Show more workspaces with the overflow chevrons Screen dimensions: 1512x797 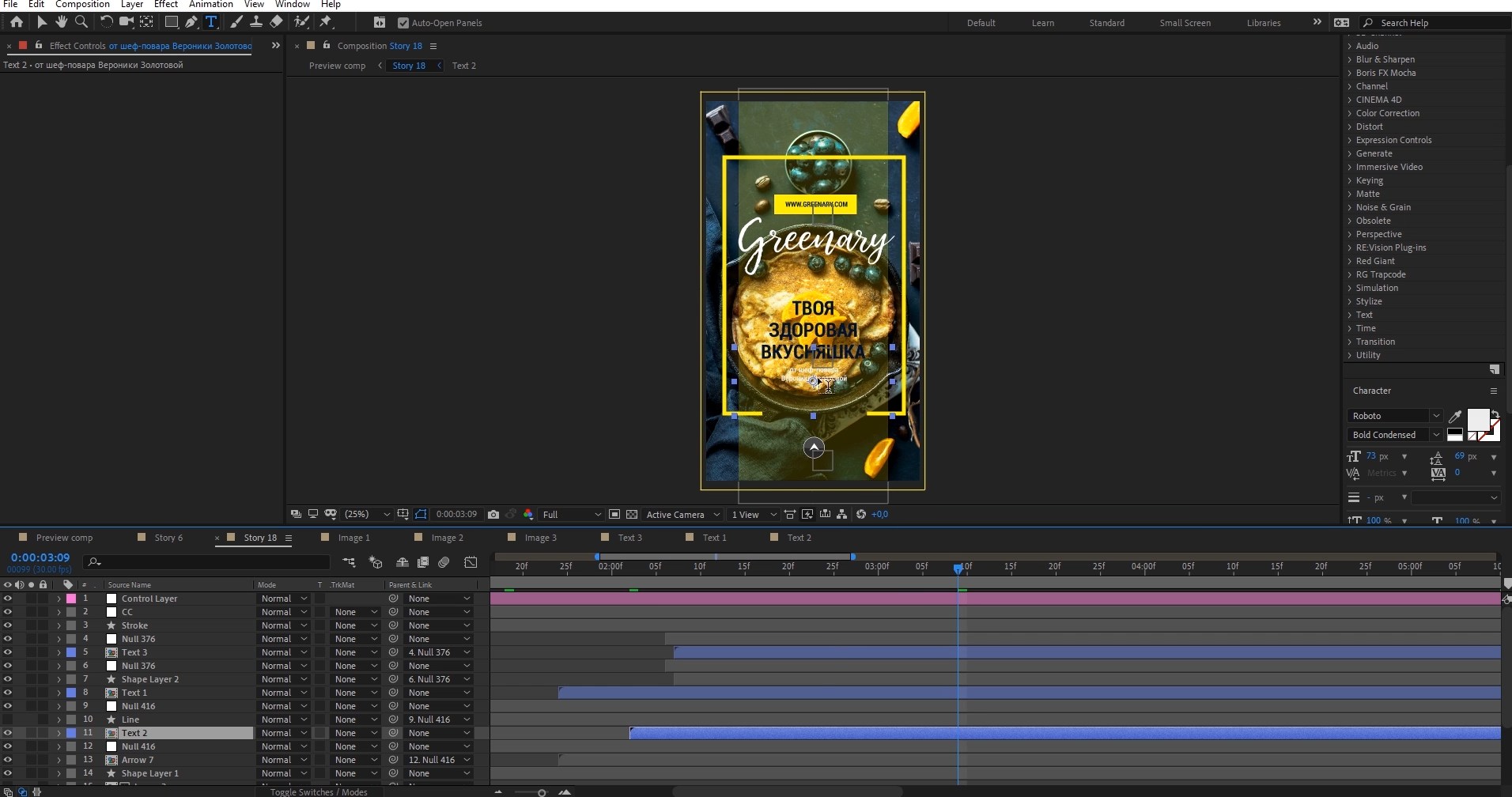(1317, 22)
